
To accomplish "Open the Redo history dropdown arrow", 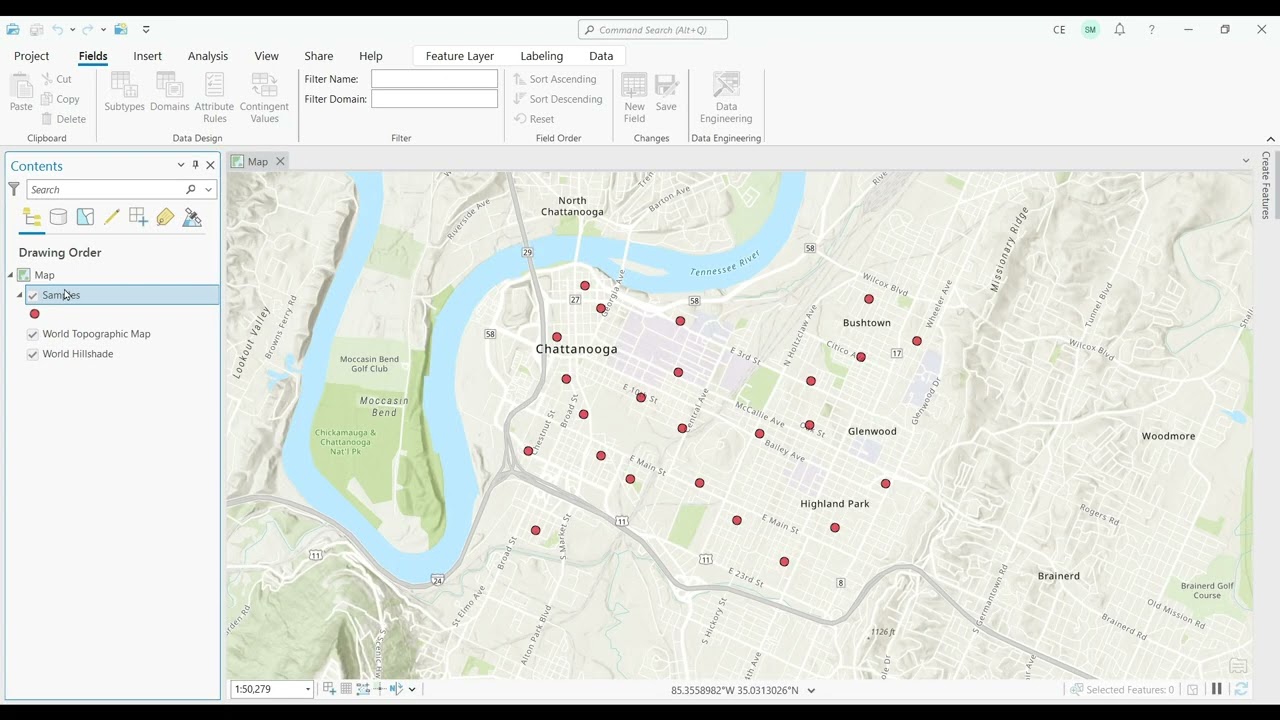I will click(103, 30).
